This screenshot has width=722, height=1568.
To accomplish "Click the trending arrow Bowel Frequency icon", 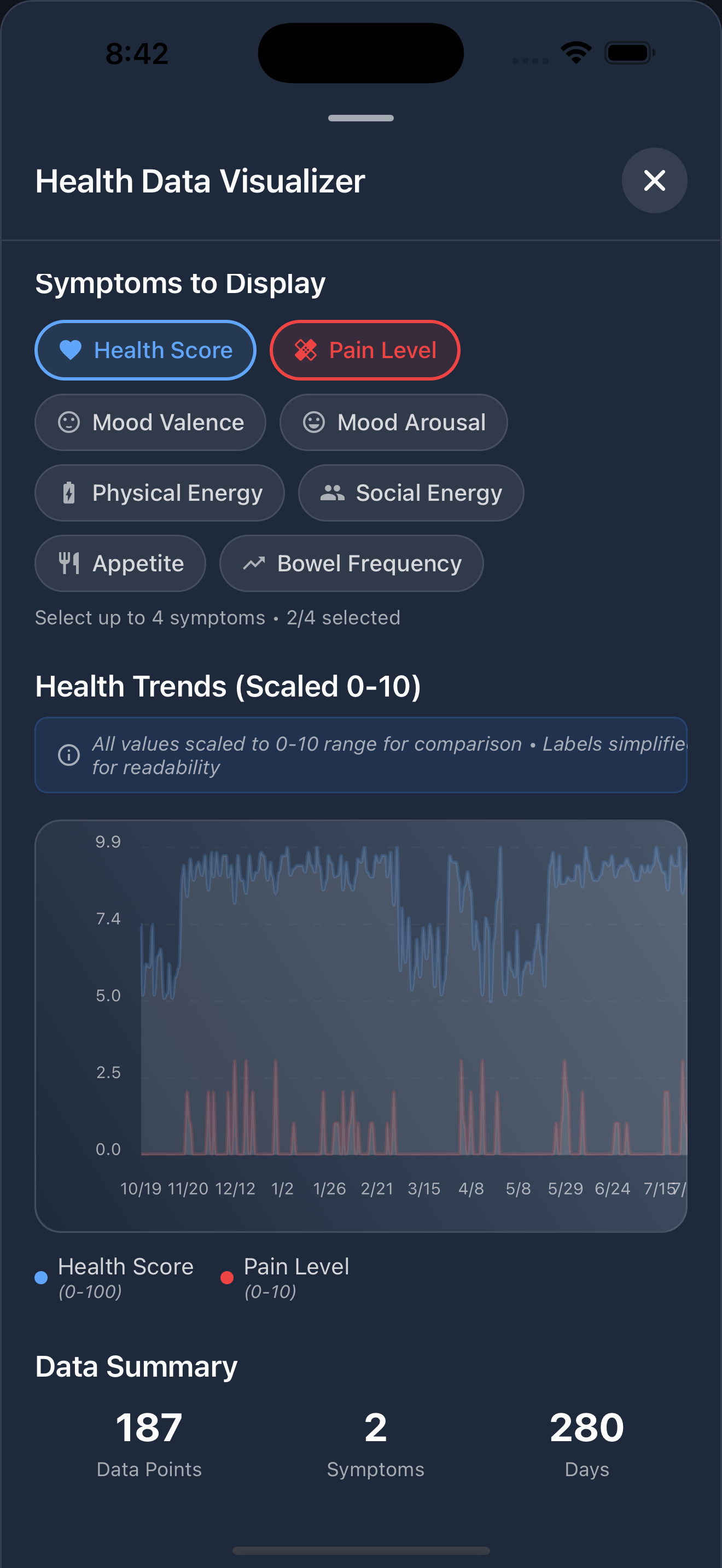I will pyautogui.click(x=254, y=563).
